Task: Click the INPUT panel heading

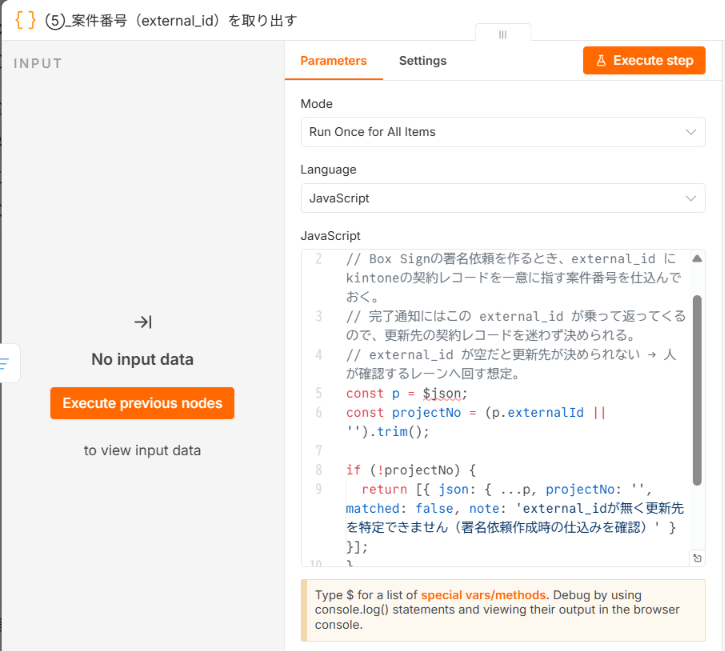Action: 38,63
